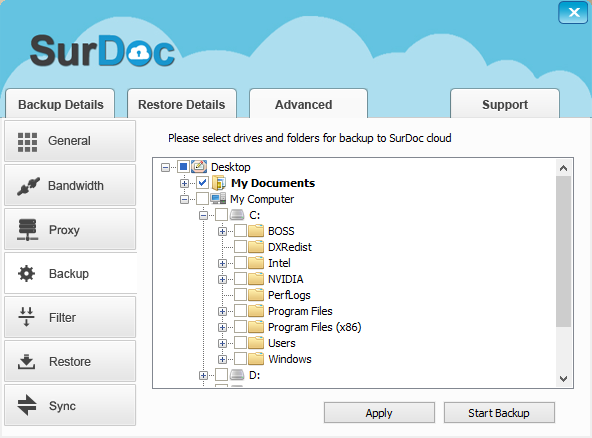The height and width of the screenshot is (438, 592).
Task: Expand the Users folder node
Action: (x=222, y=343)
